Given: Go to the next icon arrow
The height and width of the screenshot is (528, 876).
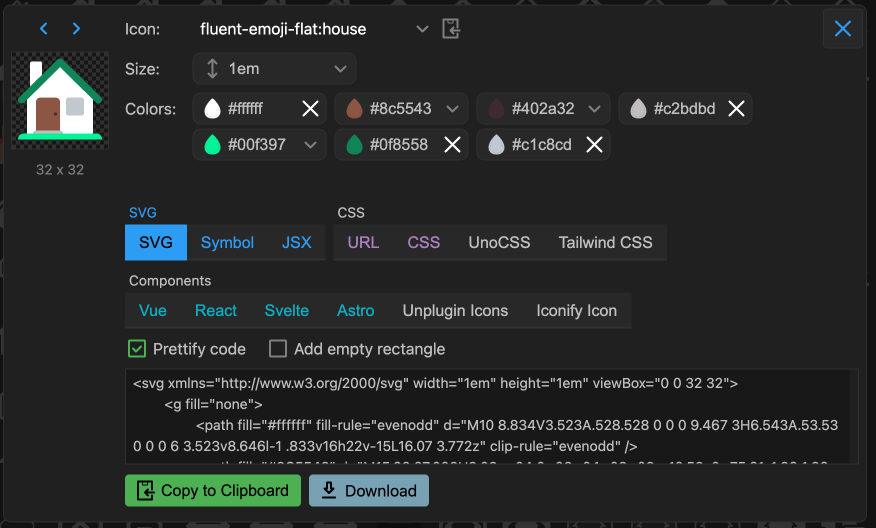Looking at the screenshot, I should point(77,29).
